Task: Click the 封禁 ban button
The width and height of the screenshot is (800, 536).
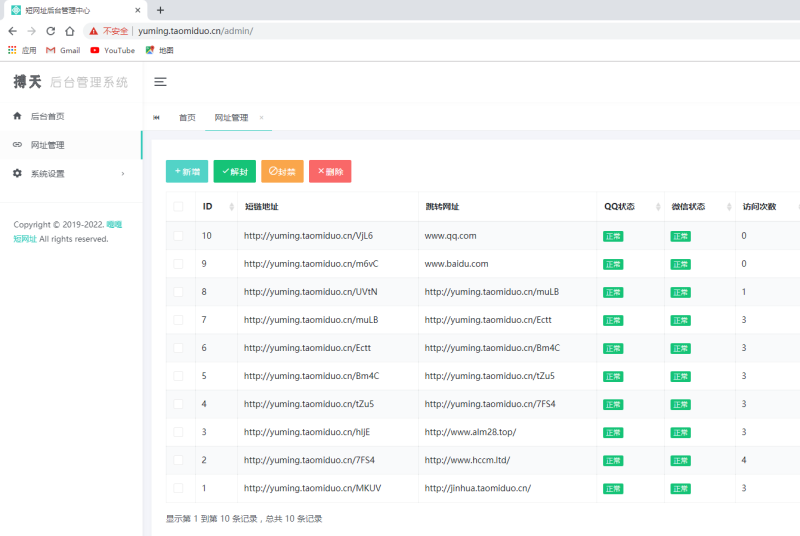Action: (x=282, y=171)
